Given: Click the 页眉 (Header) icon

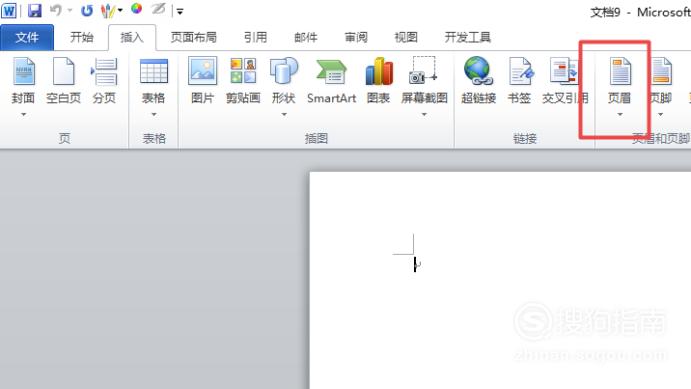Looking at the screenshot, I should 620,72.
